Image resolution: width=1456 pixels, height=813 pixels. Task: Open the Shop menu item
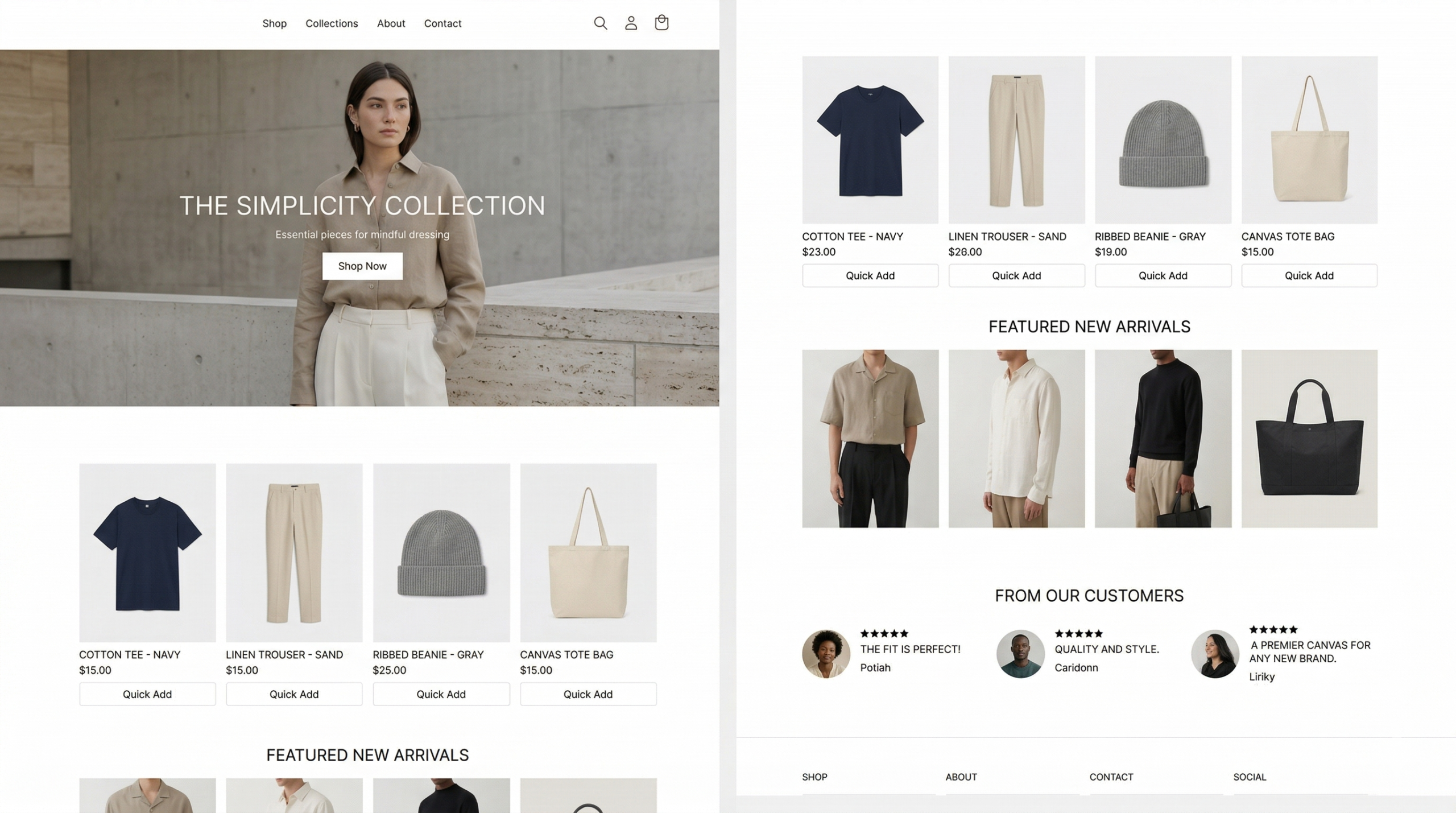coord(274,23)
